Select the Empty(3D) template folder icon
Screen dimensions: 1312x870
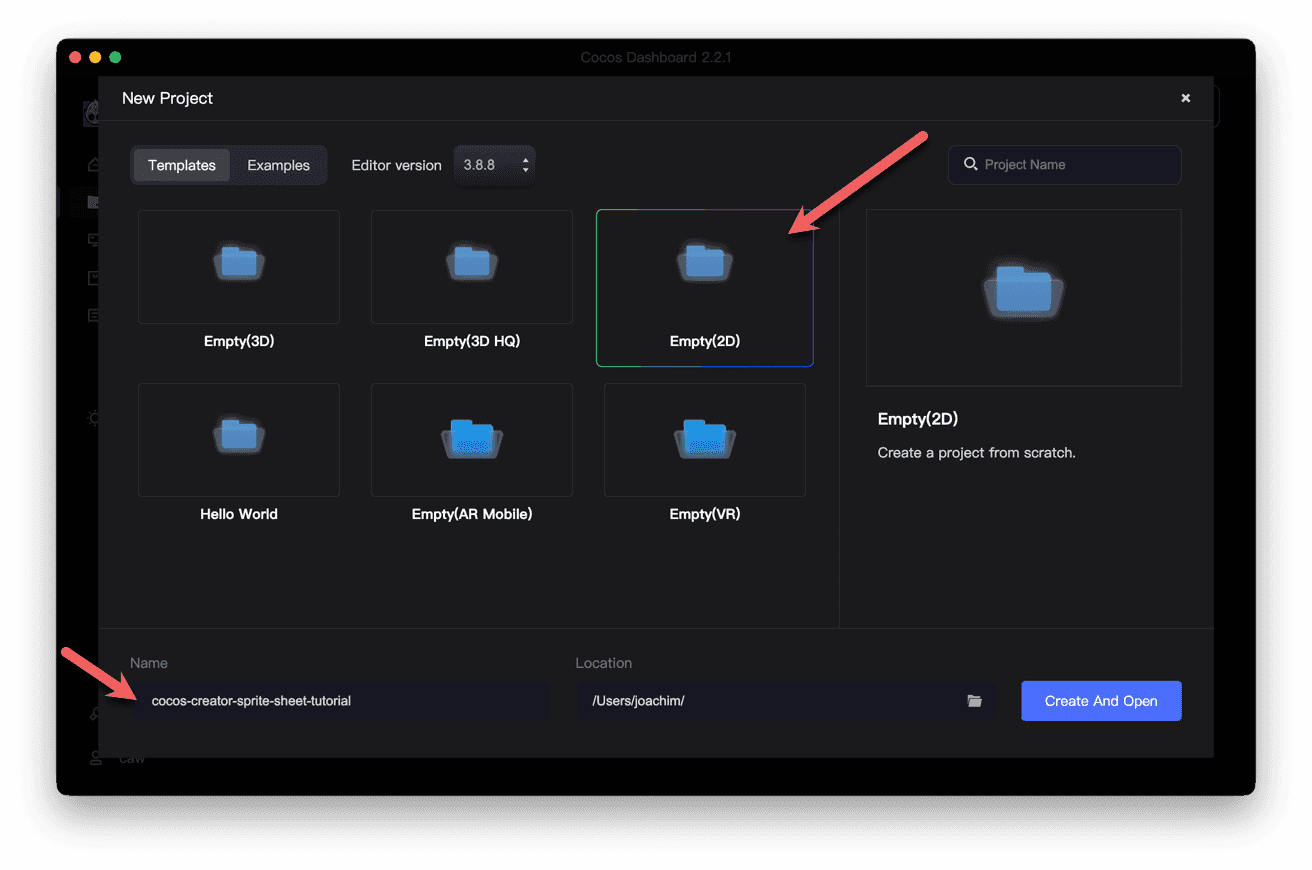pos(239,262)
